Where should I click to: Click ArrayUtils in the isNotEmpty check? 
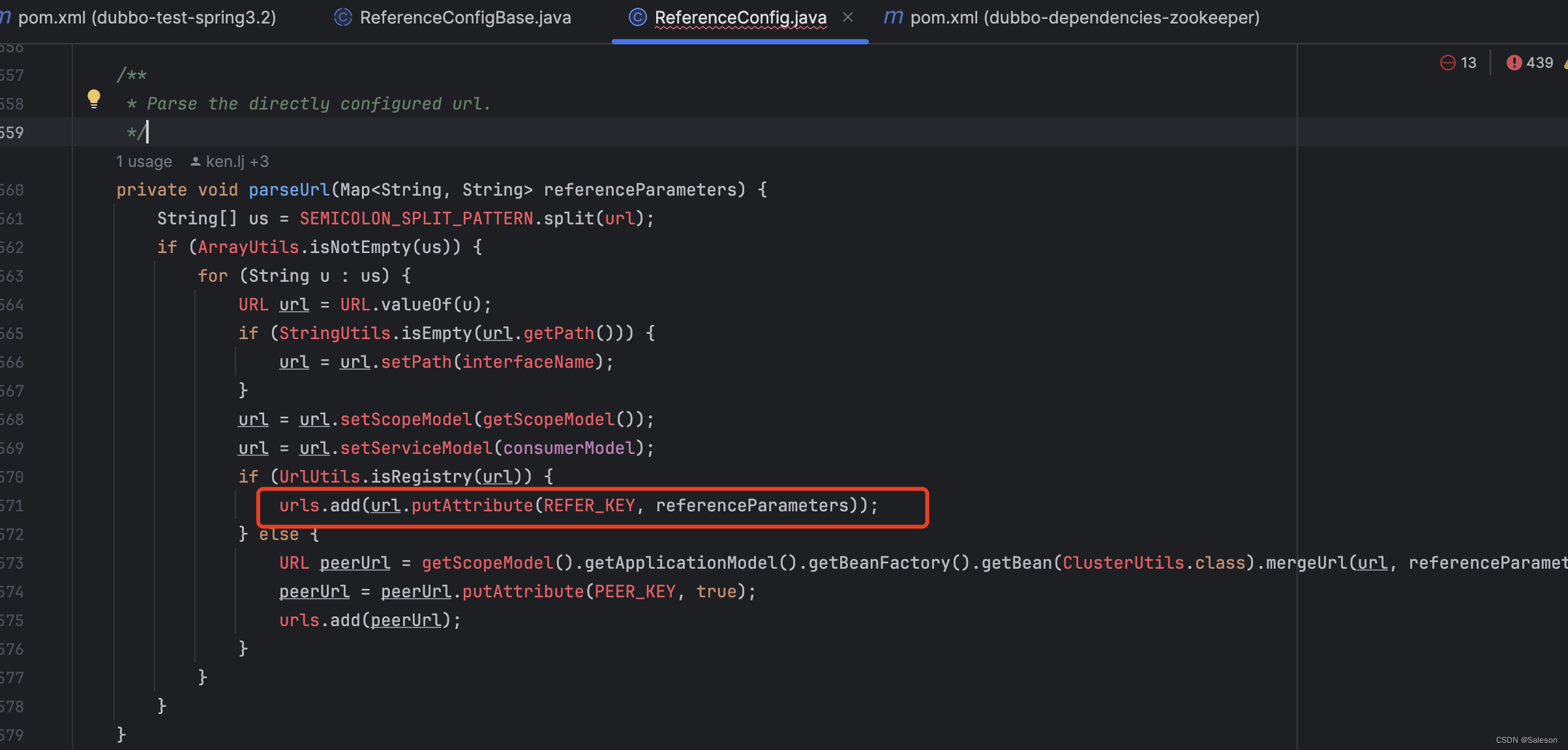pos(249,247)
